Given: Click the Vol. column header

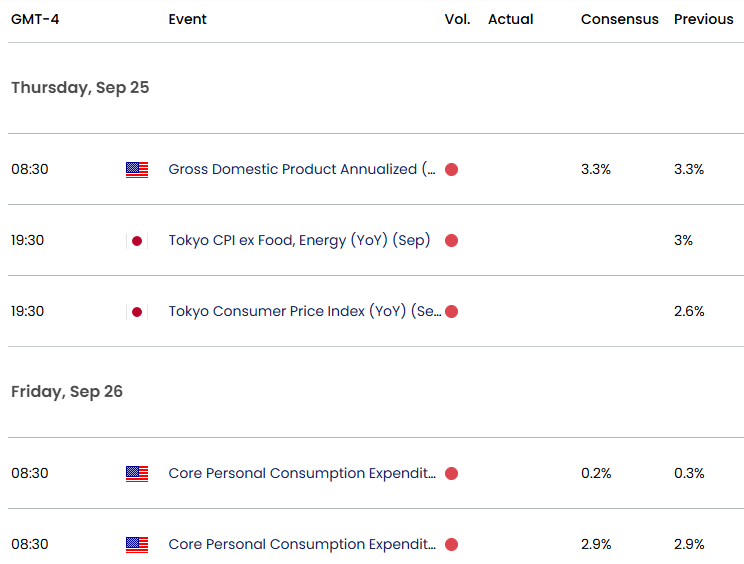Looking at the screenshot, I should tap(458, 19).
